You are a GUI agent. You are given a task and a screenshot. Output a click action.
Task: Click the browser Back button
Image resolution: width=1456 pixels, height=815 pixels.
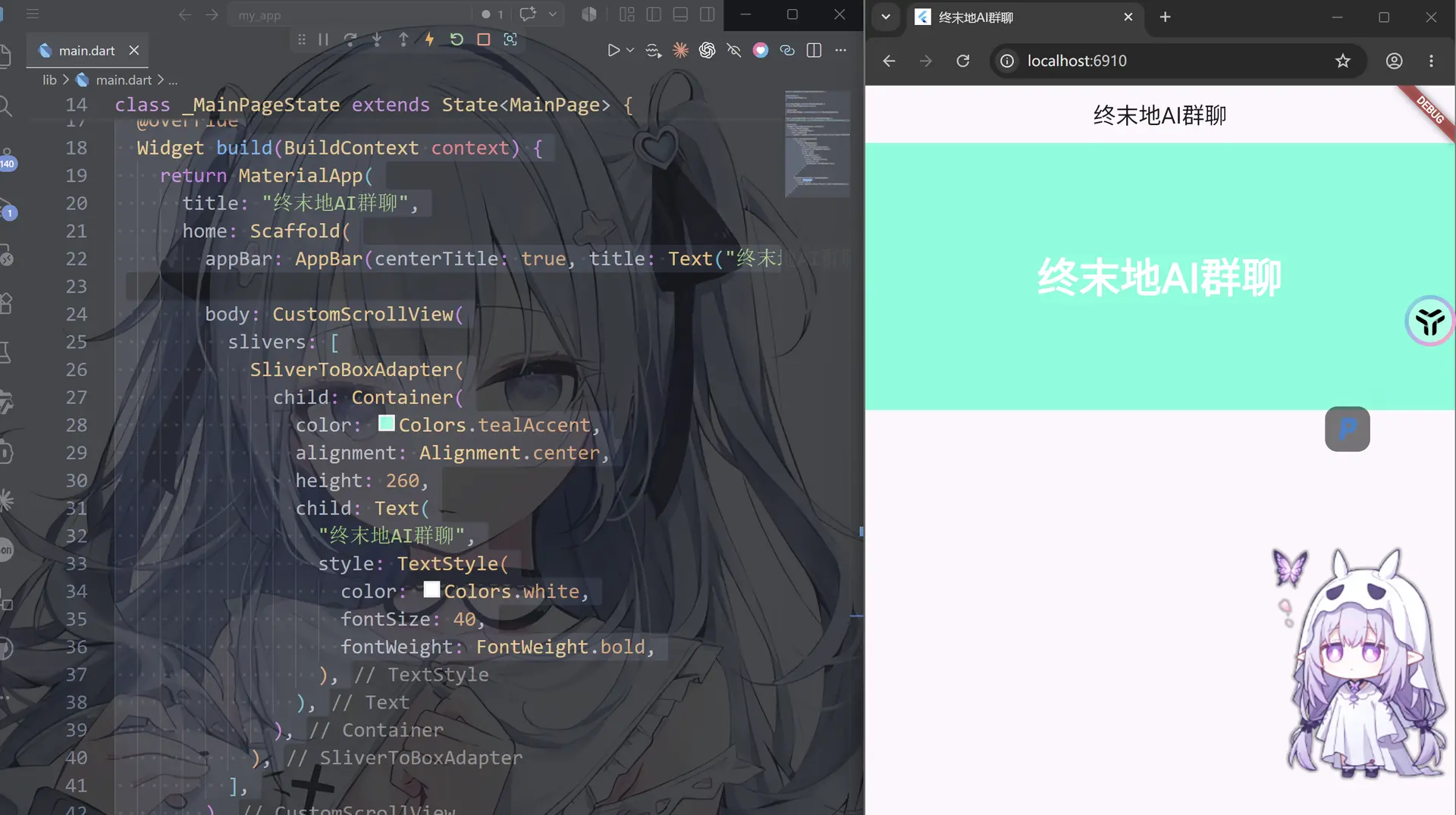(x=889, y=61)
